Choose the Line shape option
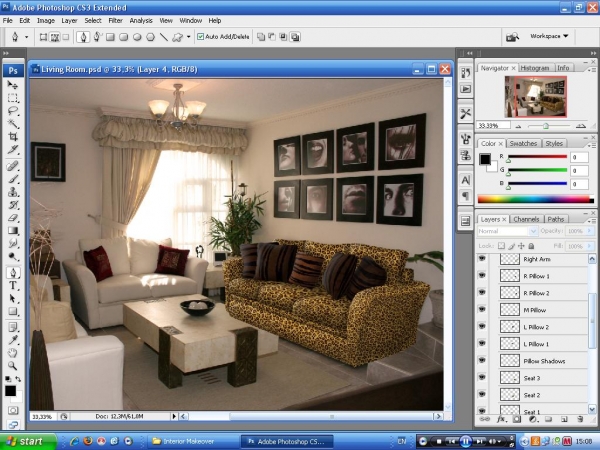Screen dimensions: 600x450 point(163,37)
